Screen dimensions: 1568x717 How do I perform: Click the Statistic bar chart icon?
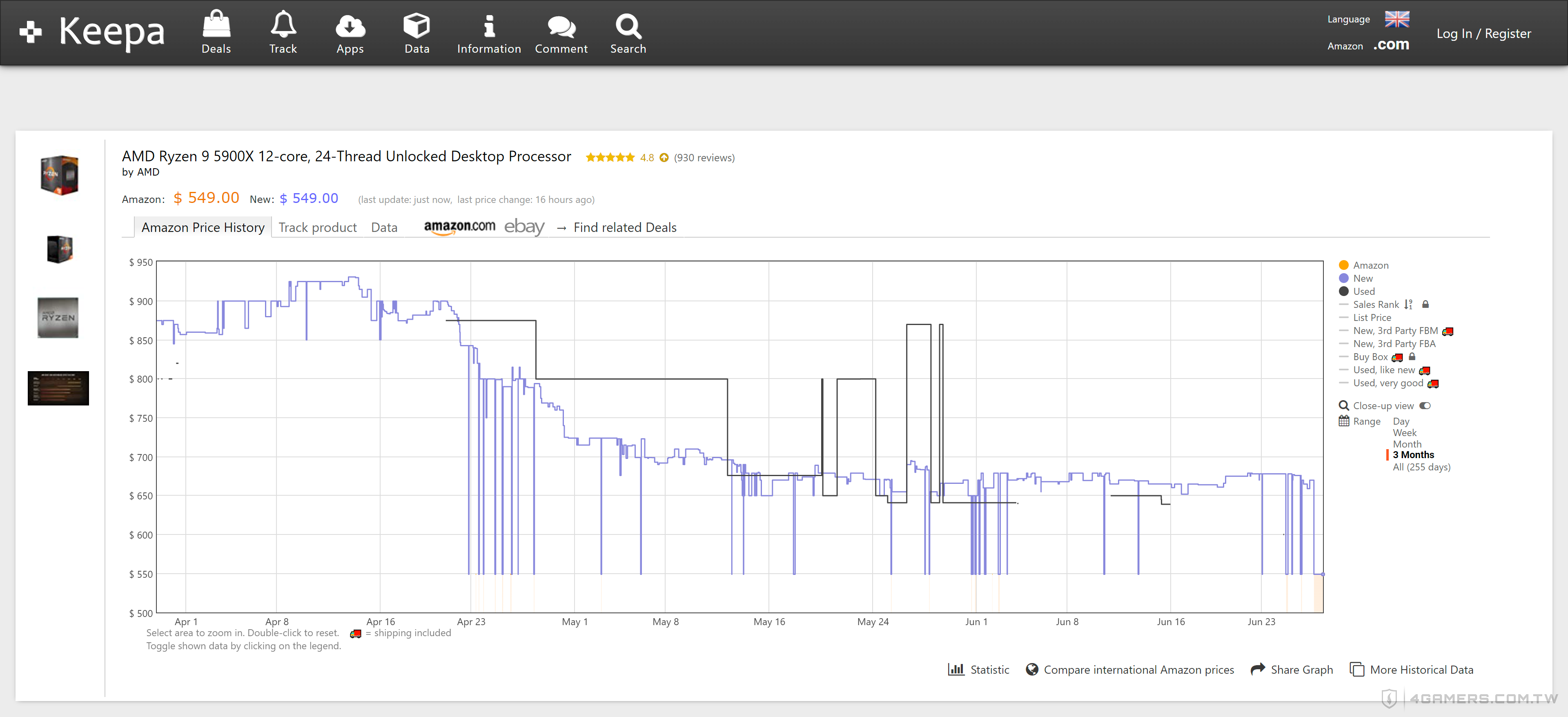point(955,669)
